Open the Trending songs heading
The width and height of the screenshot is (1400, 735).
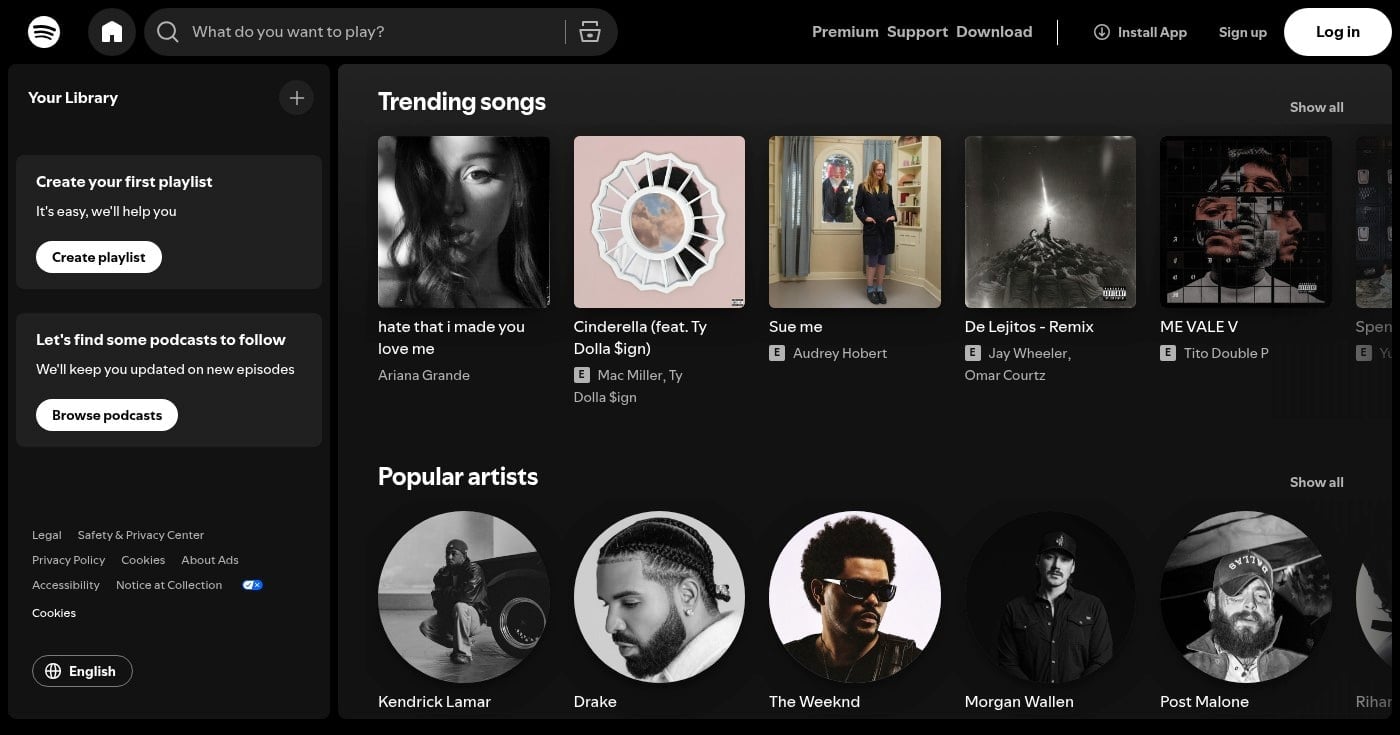pyautogui.click(x=462, y=102)
